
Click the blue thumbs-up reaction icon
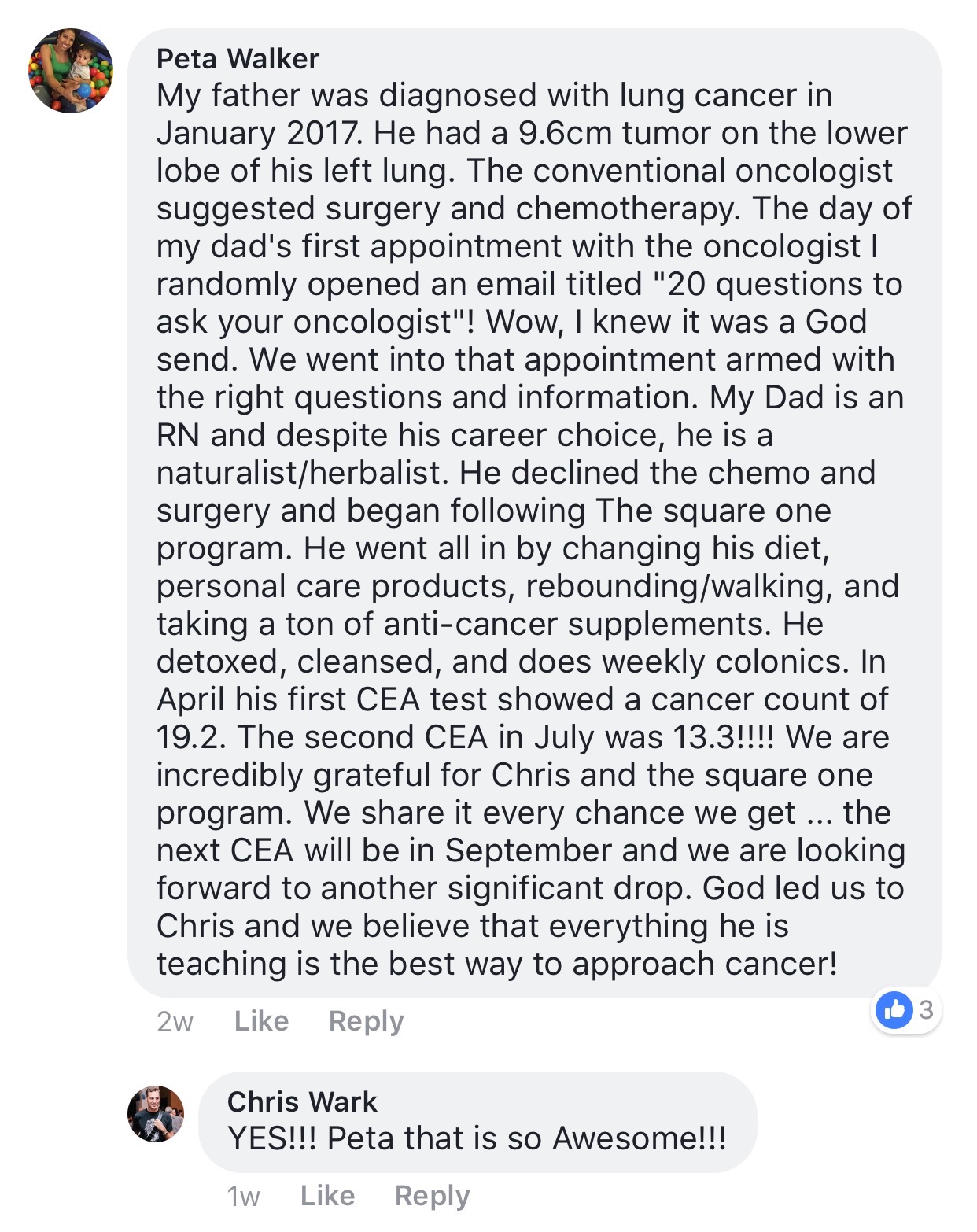pos(894,1009)
